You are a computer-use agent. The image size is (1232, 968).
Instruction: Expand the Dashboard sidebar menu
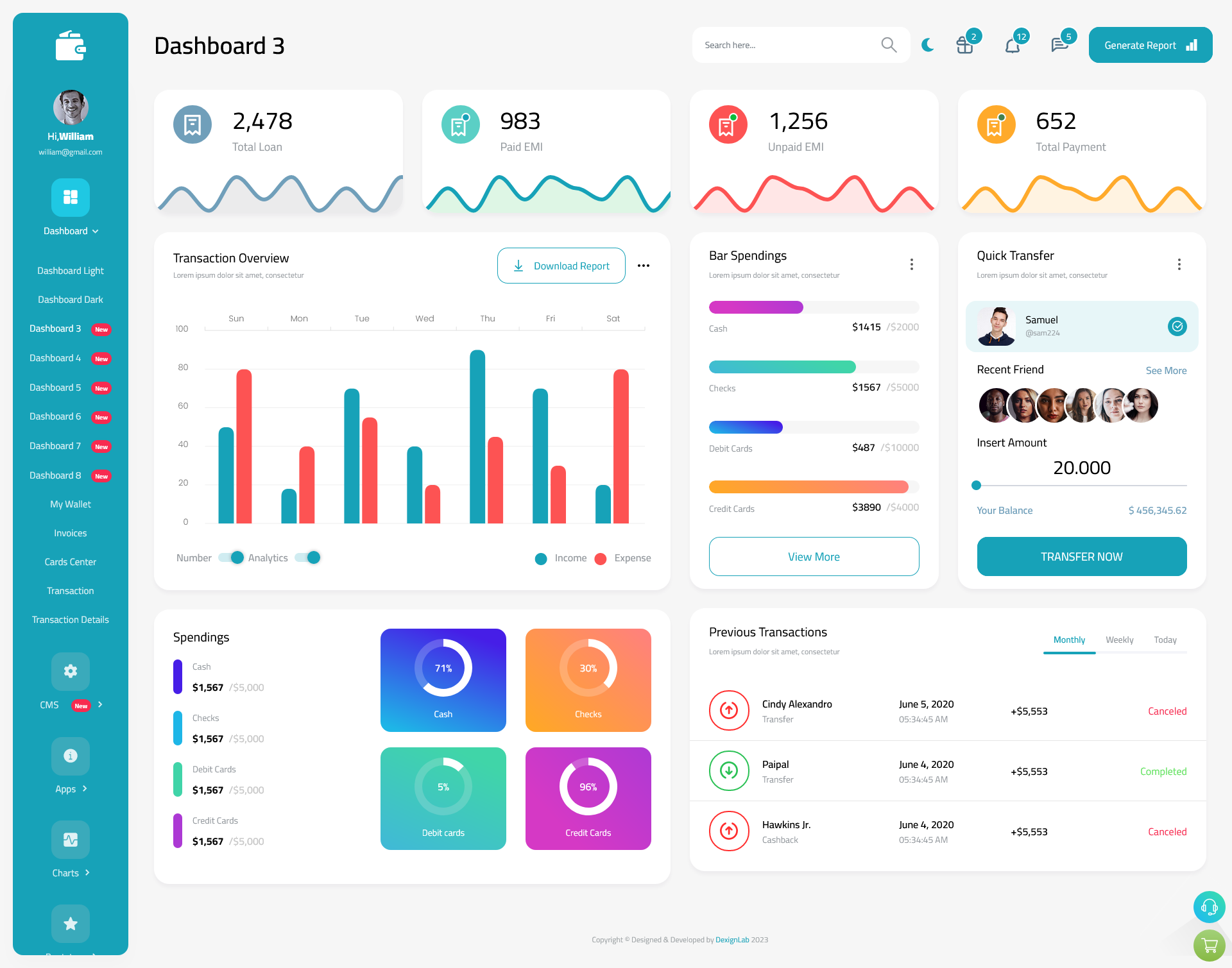pyautogui.click(x=70, y=231)
